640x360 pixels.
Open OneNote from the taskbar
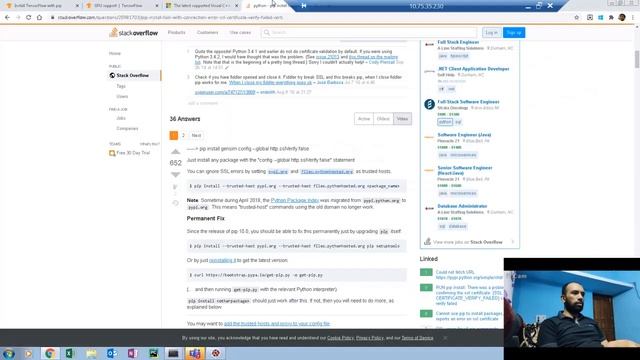point(132,353)
